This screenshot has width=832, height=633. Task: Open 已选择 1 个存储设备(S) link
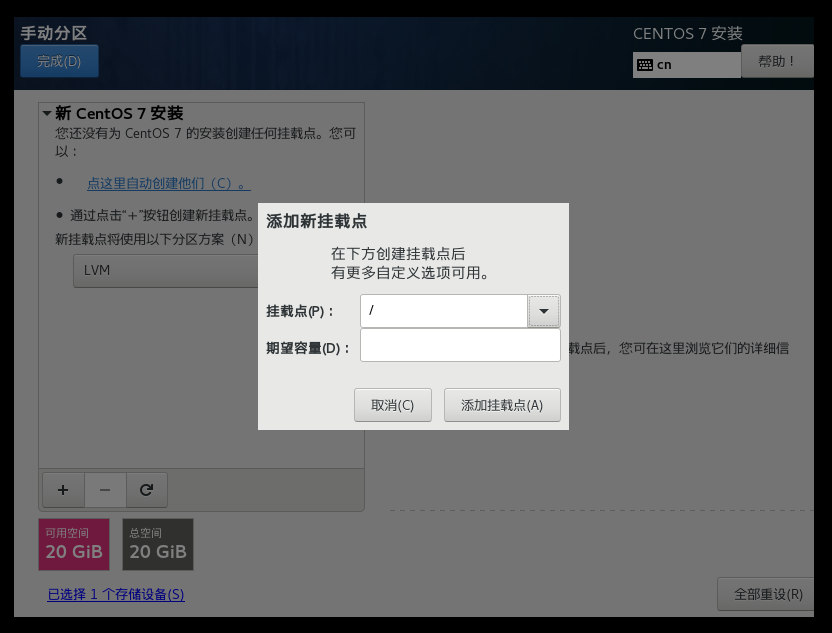(x=116, y=594)
